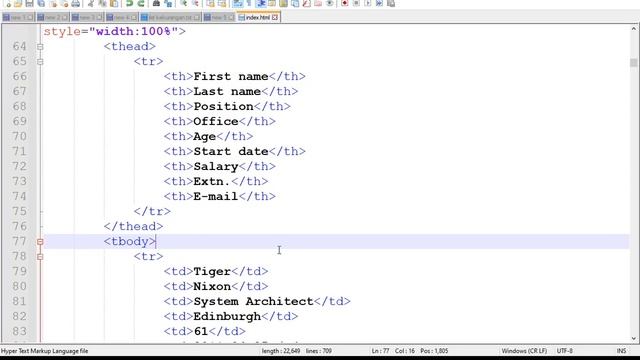
Task: Click on Tiger in line 79
Action: tap(212, 271)
